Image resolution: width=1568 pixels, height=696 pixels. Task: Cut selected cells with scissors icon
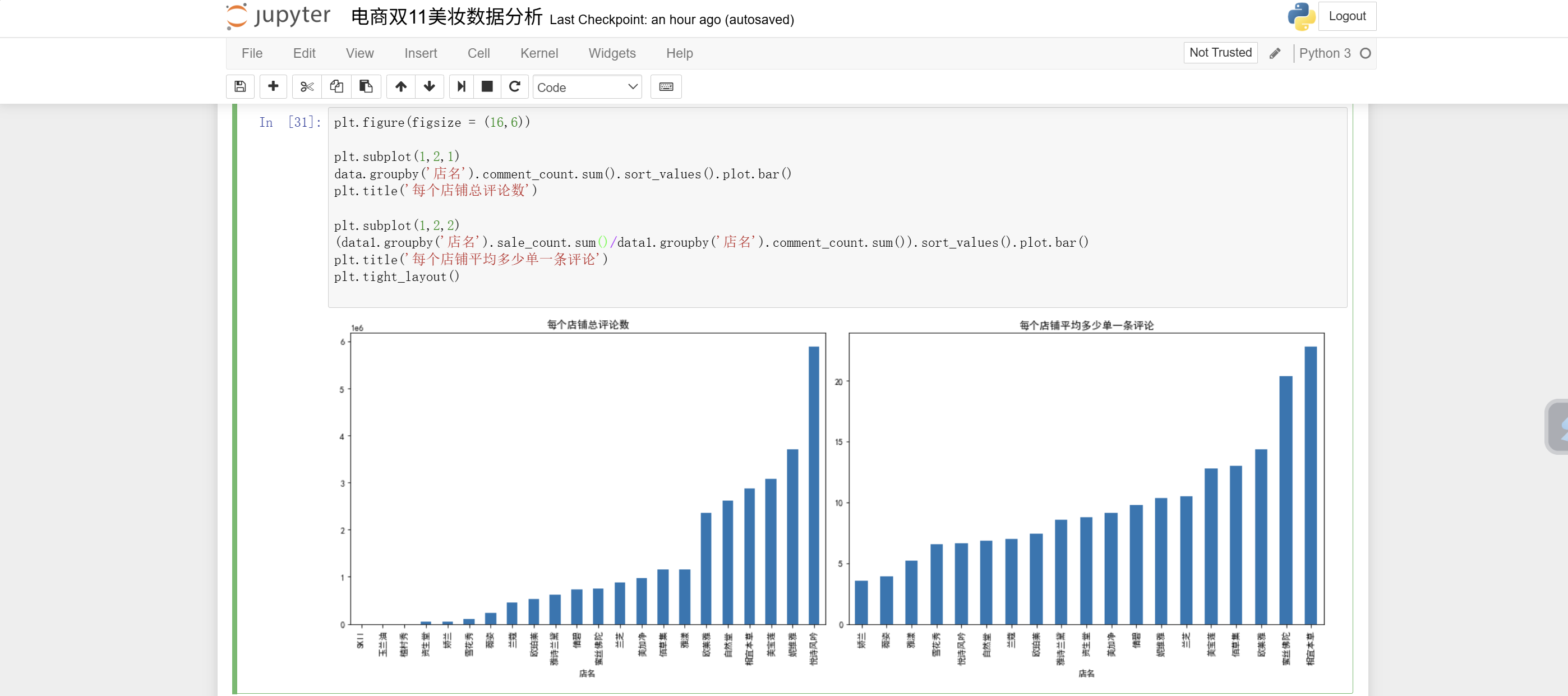coord(307,86)
